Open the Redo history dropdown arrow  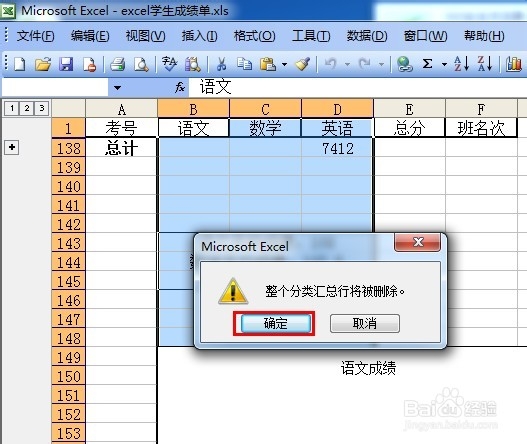381,64
